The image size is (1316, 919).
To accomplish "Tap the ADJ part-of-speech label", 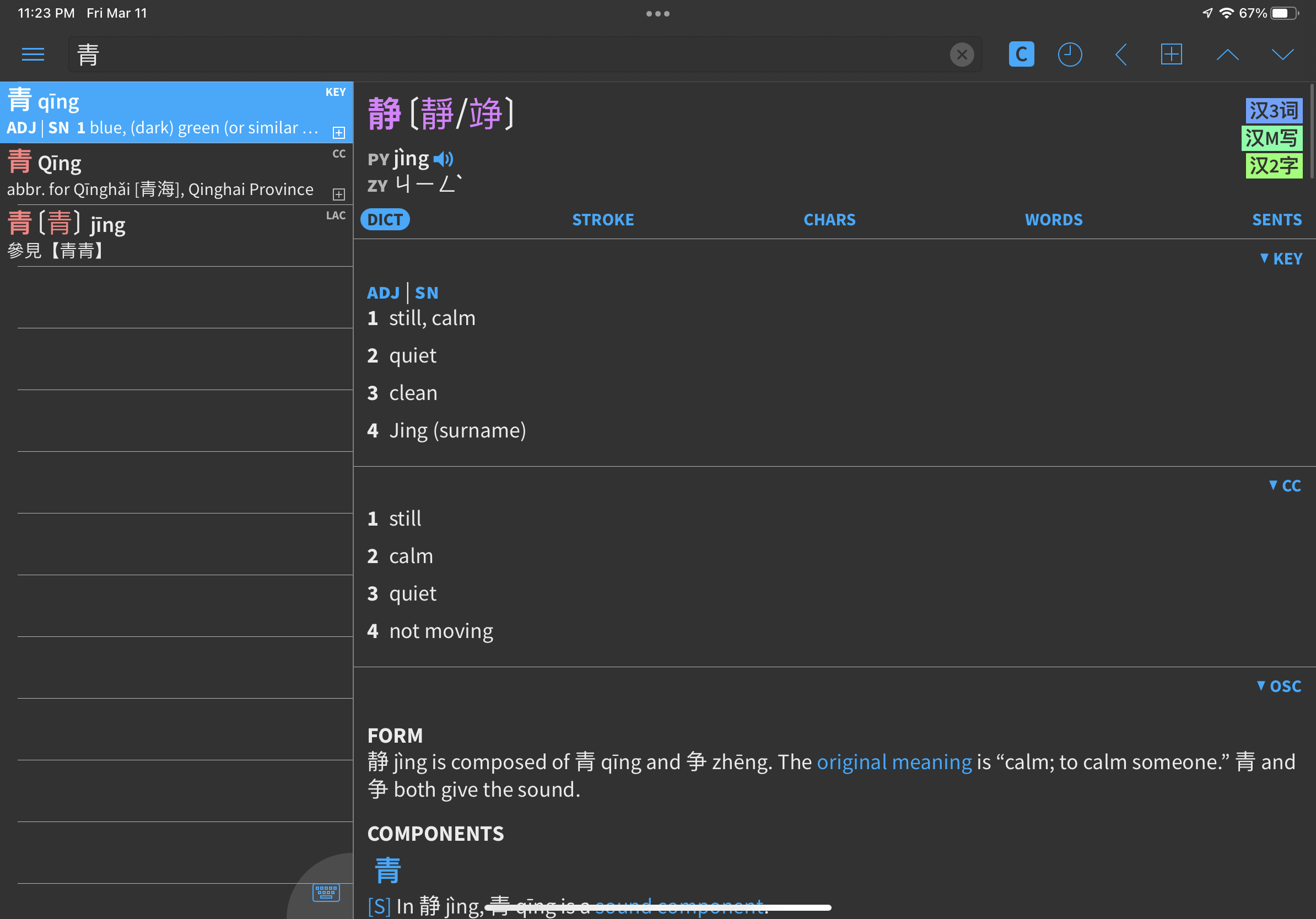I will (383, 293).
